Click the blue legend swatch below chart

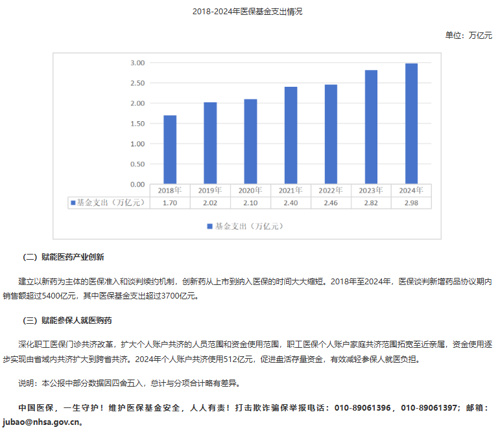pyautogui.click(x=210, y=226)
